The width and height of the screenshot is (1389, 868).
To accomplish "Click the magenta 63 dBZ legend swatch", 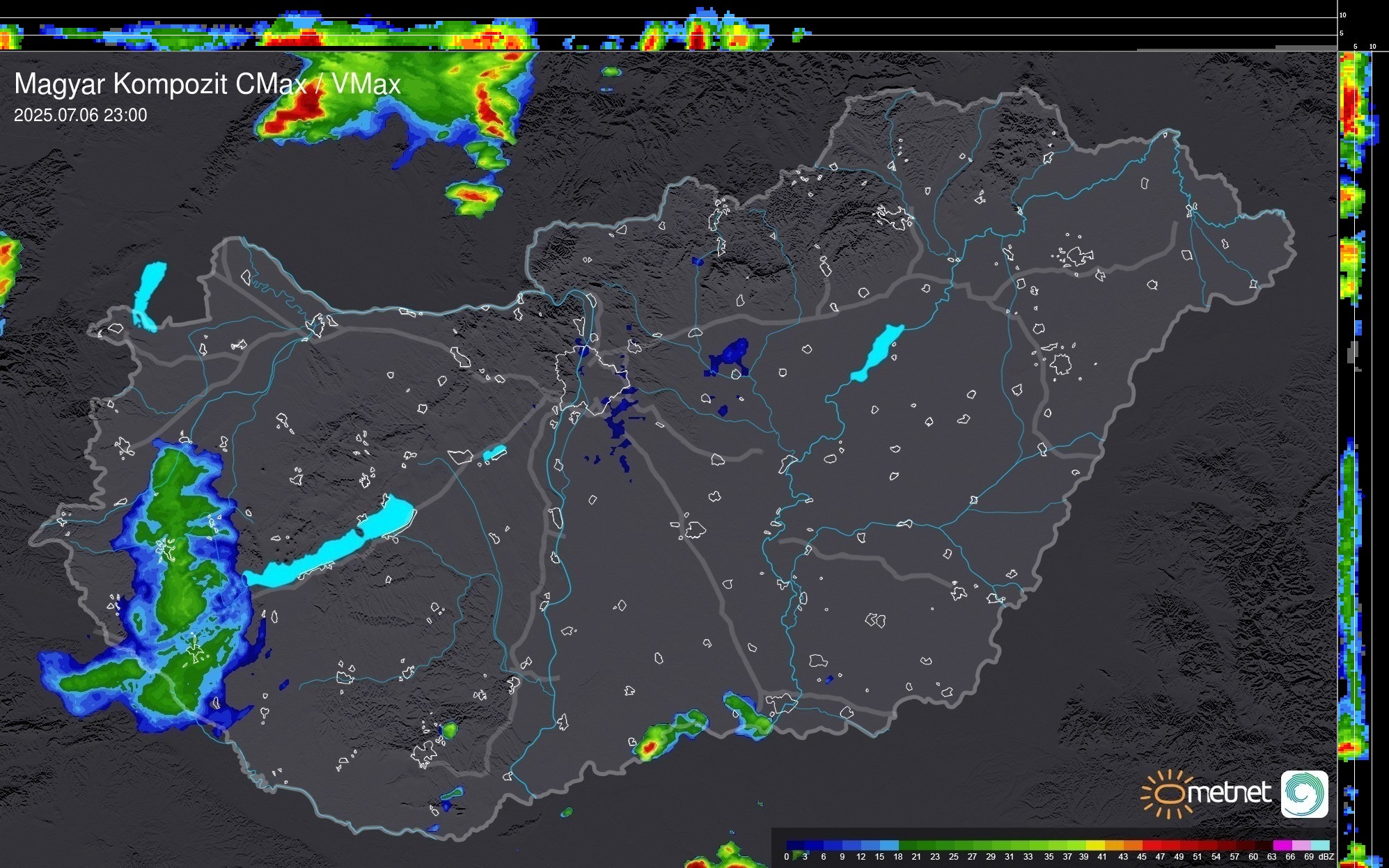I will pyautogui.click(x=1281, y=845).
